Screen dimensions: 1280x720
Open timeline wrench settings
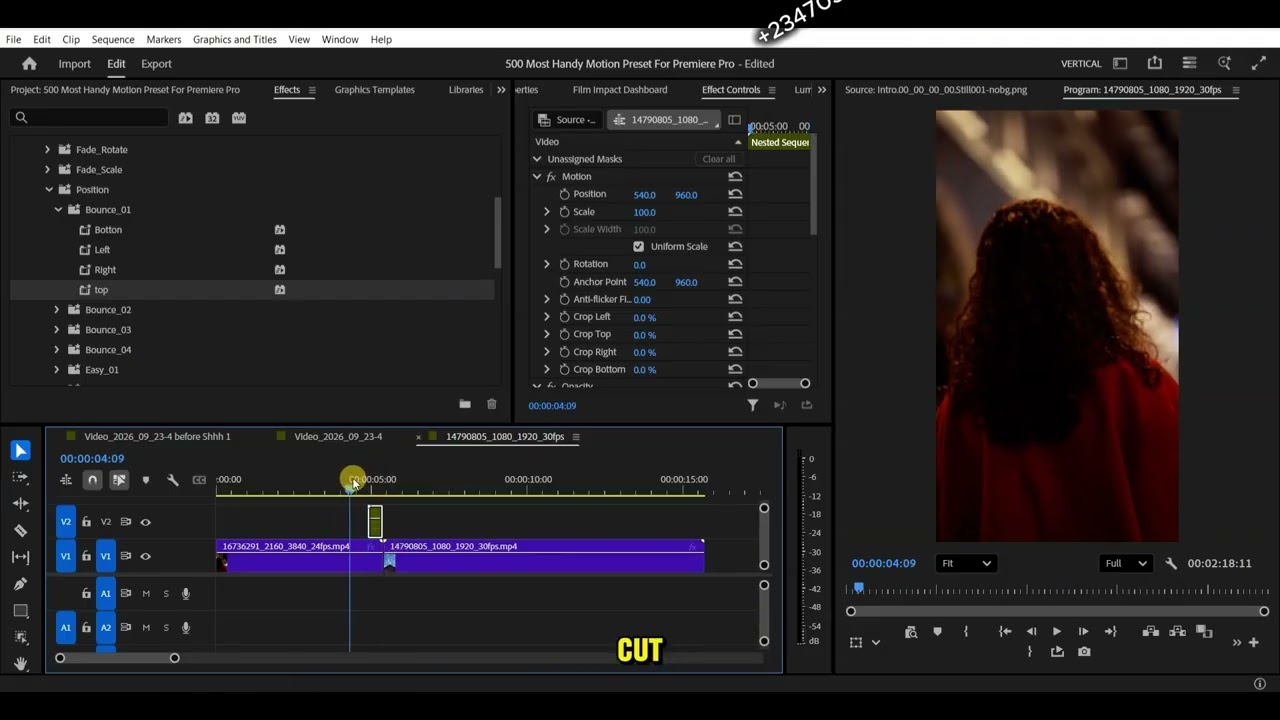coord(172,480)
